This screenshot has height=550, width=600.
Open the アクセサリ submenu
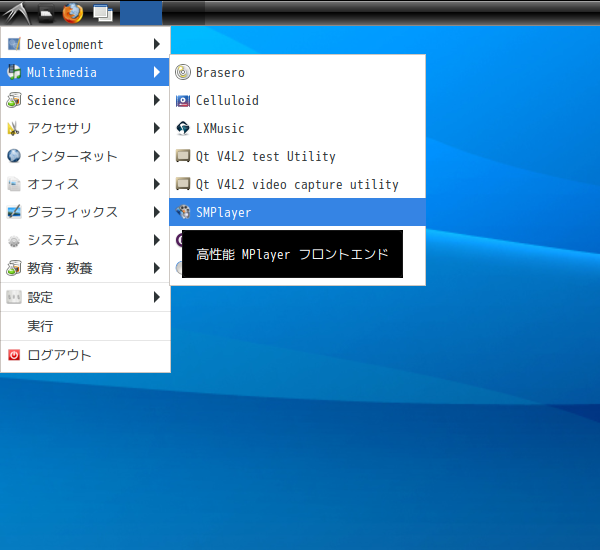click(85, 128)
